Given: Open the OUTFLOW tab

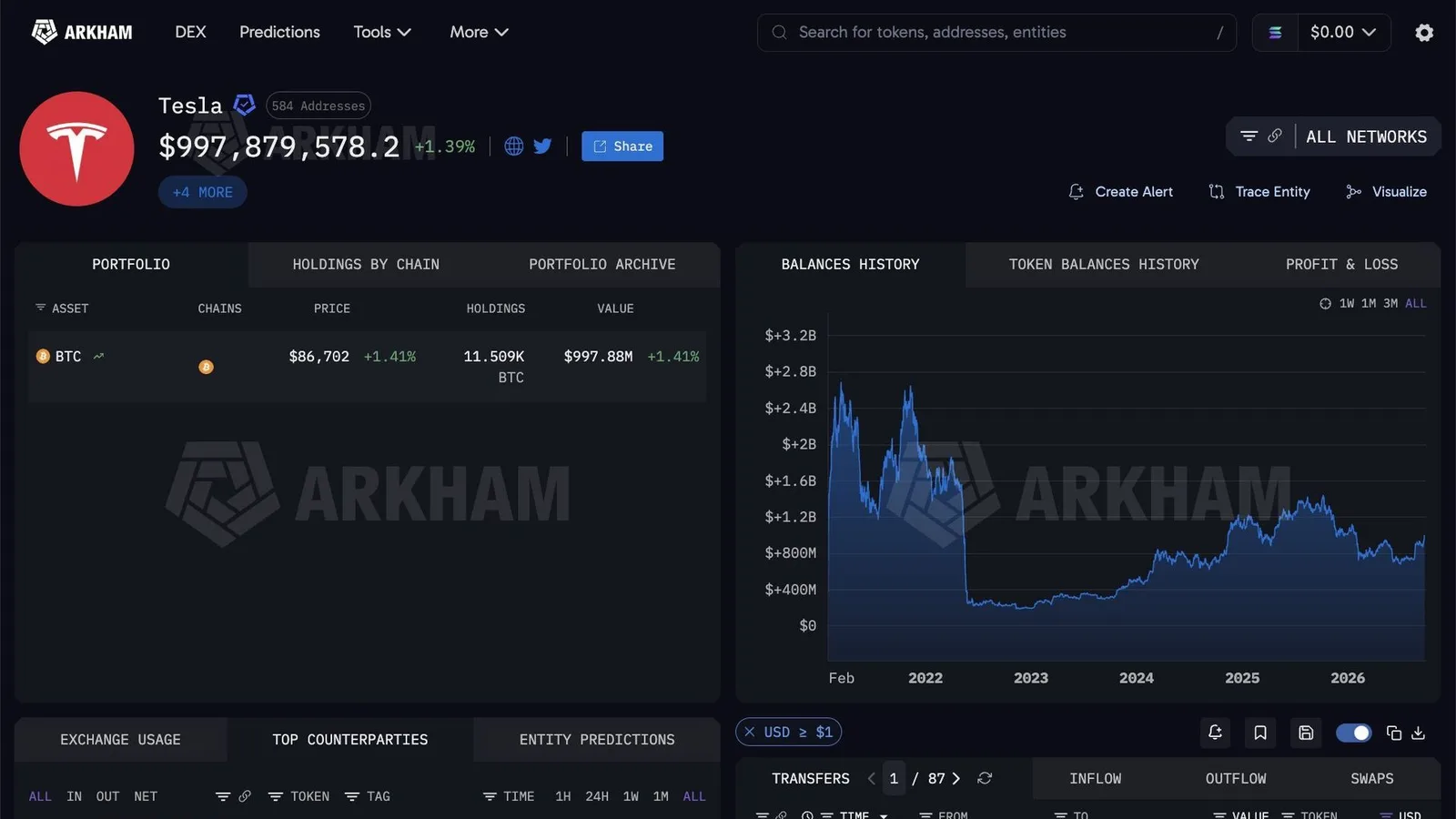Looking at the screenshot, I should [x=1236, y=779].
